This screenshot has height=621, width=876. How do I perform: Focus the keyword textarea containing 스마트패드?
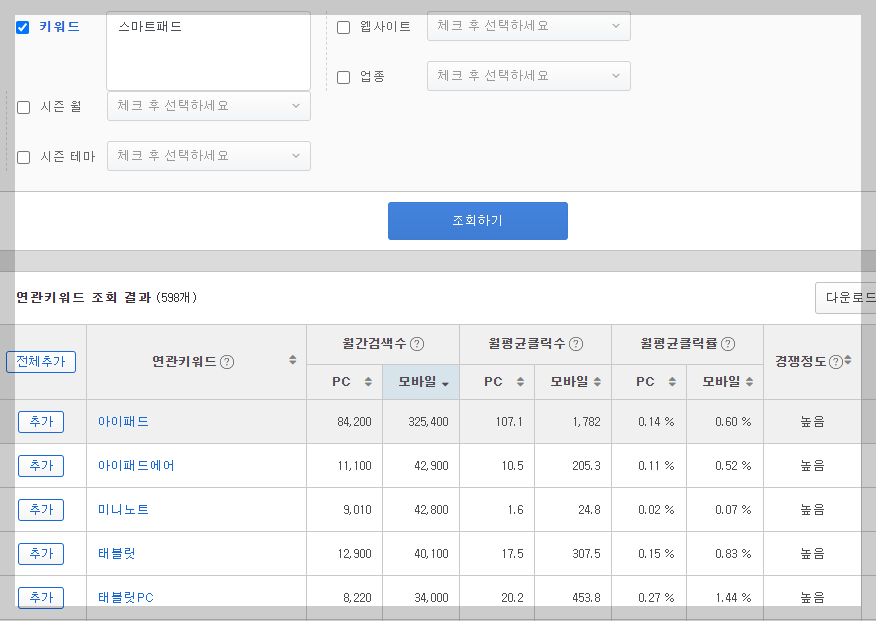tap(208, 51)
